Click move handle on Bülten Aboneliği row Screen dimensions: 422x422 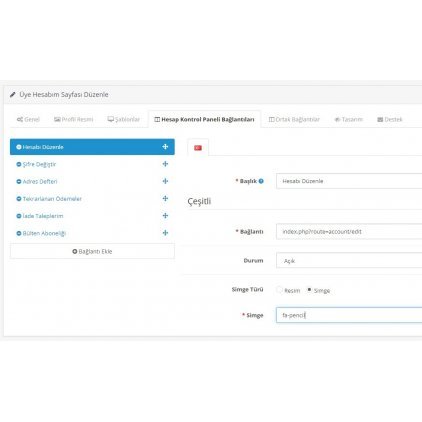point(165,233)
